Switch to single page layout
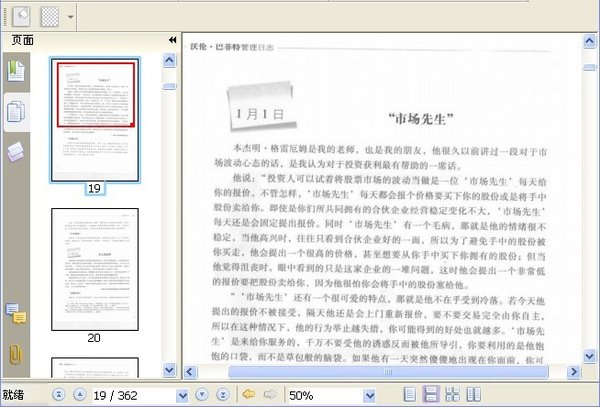This screenshot has width=600, height=407. [x=409, y=394]
